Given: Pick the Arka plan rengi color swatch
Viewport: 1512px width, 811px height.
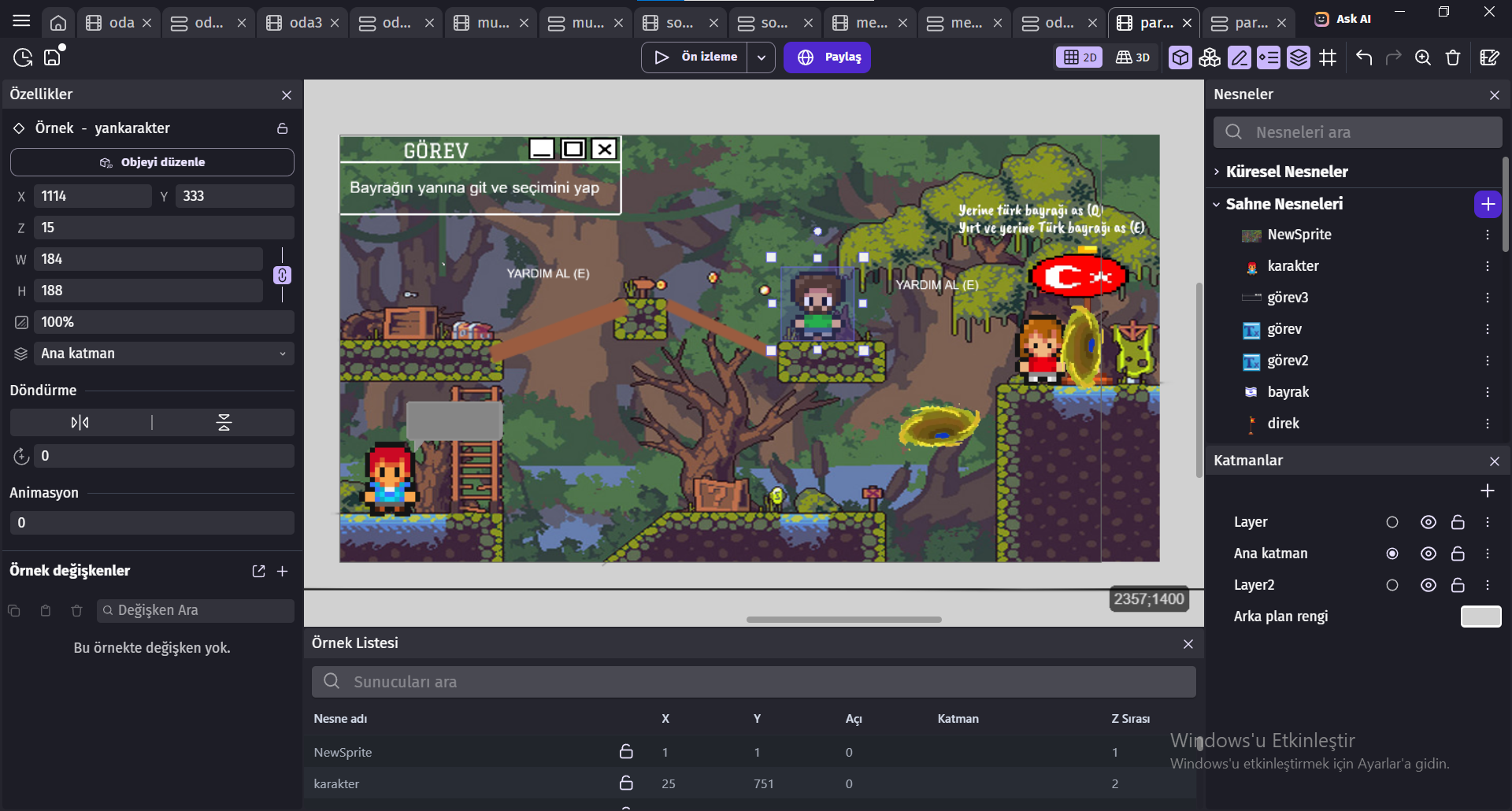Looking at the screenshot, I should pos(1480,617).
